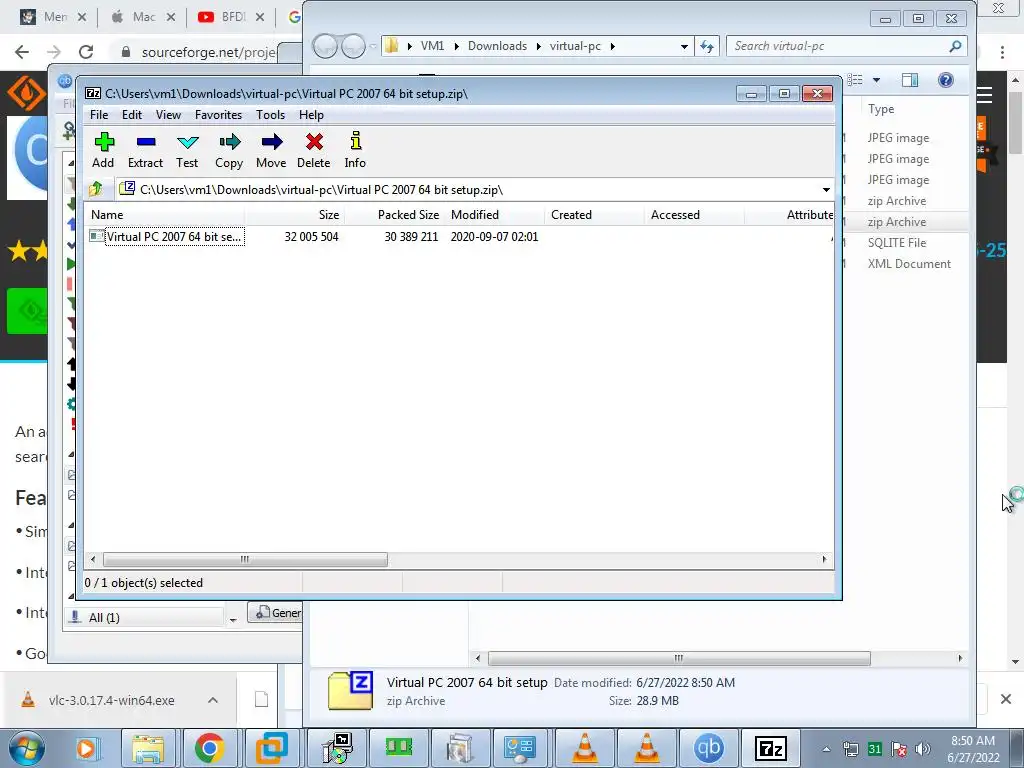Click the Explorer horizontal scrollbar thumb
Image resolution: width=1024 pixels, height=768 pixels.
(x=679, y=658)
